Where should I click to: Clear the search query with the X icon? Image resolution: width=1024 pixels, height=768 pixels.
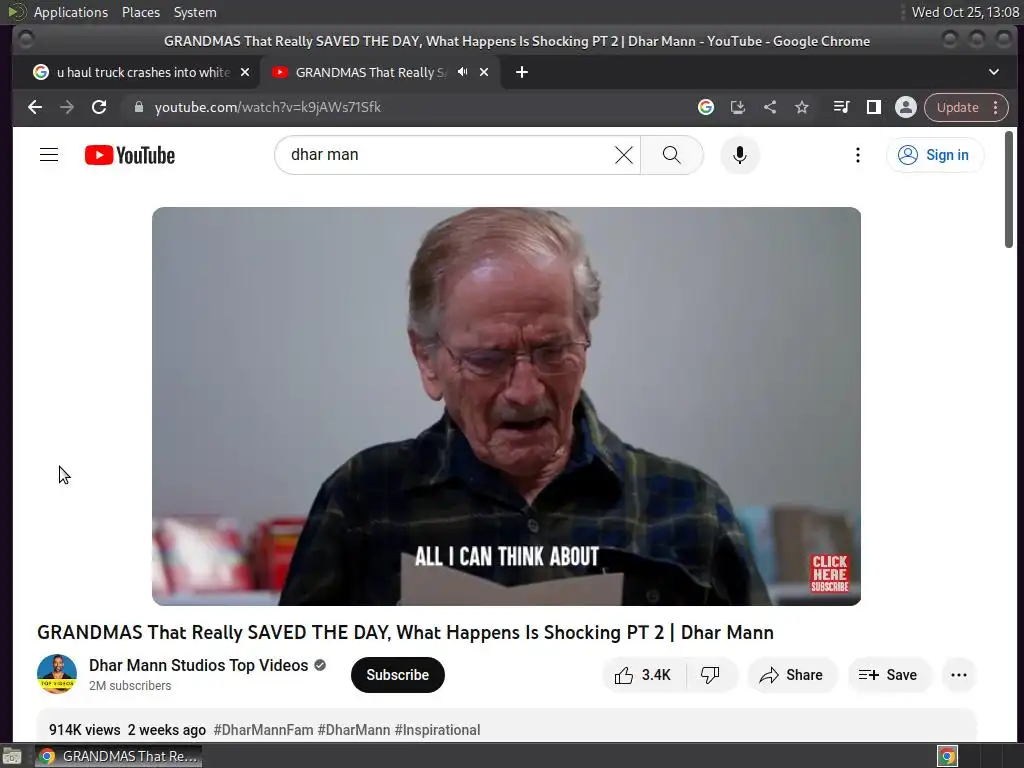coord(624,155)
